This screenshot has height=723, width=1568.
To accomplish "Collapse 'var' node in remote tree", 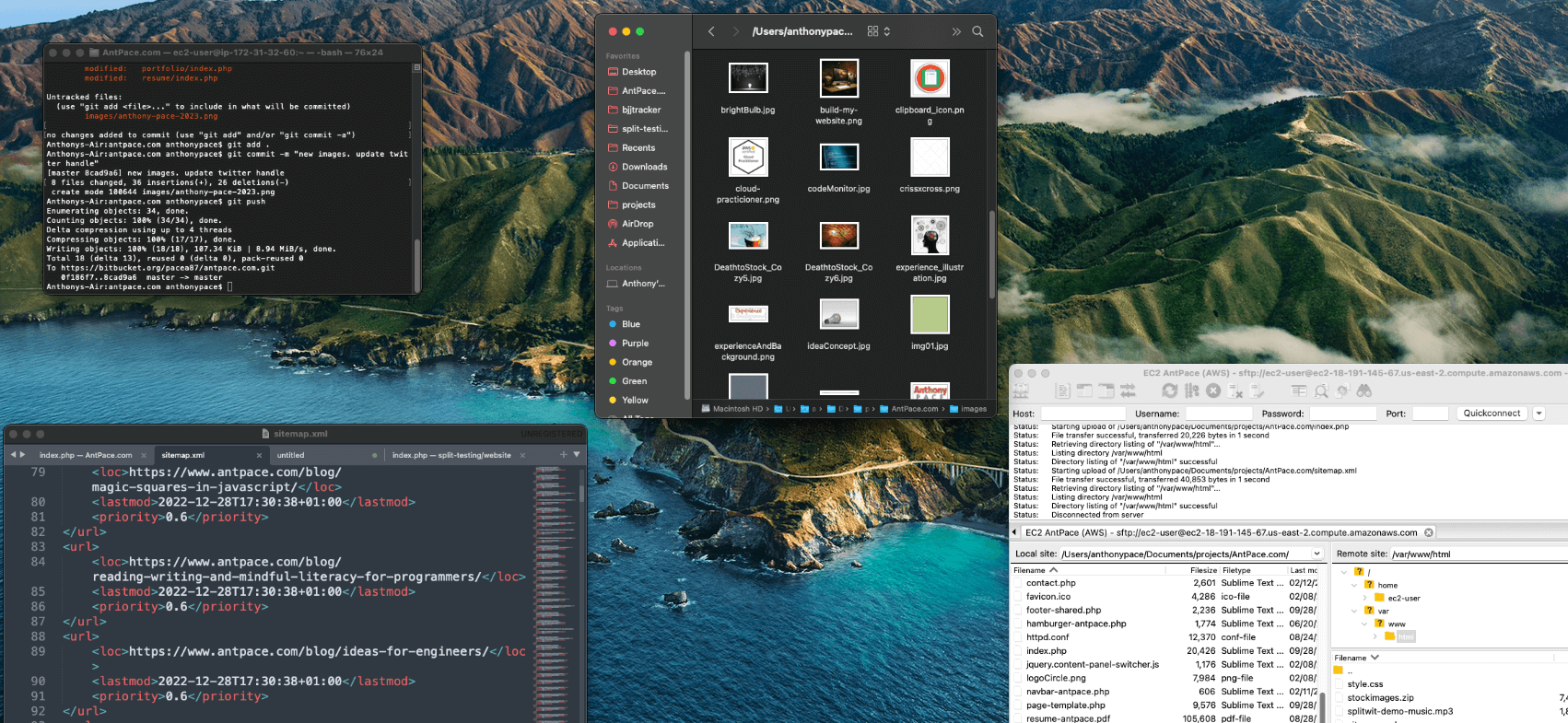I will (1353, 611).
